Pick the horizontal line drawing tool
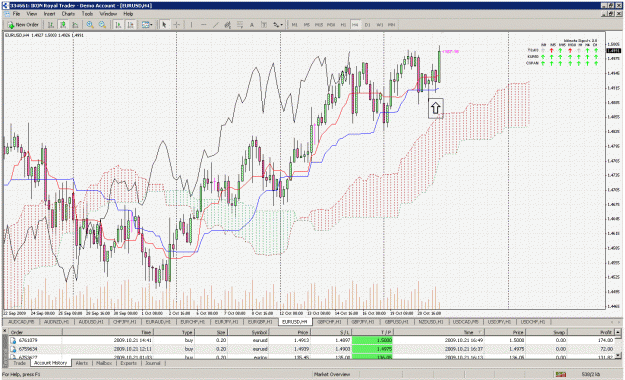 pos(204,25)
